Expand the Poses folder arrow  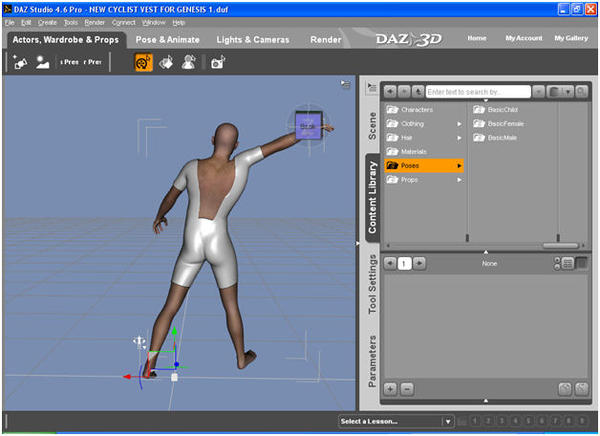pos(459,166)
